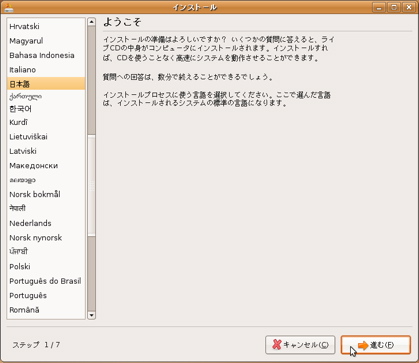419x363 pixels.
Task: Choose the plain Português entry
Action: pyautogui.click(x=46, y=295)
